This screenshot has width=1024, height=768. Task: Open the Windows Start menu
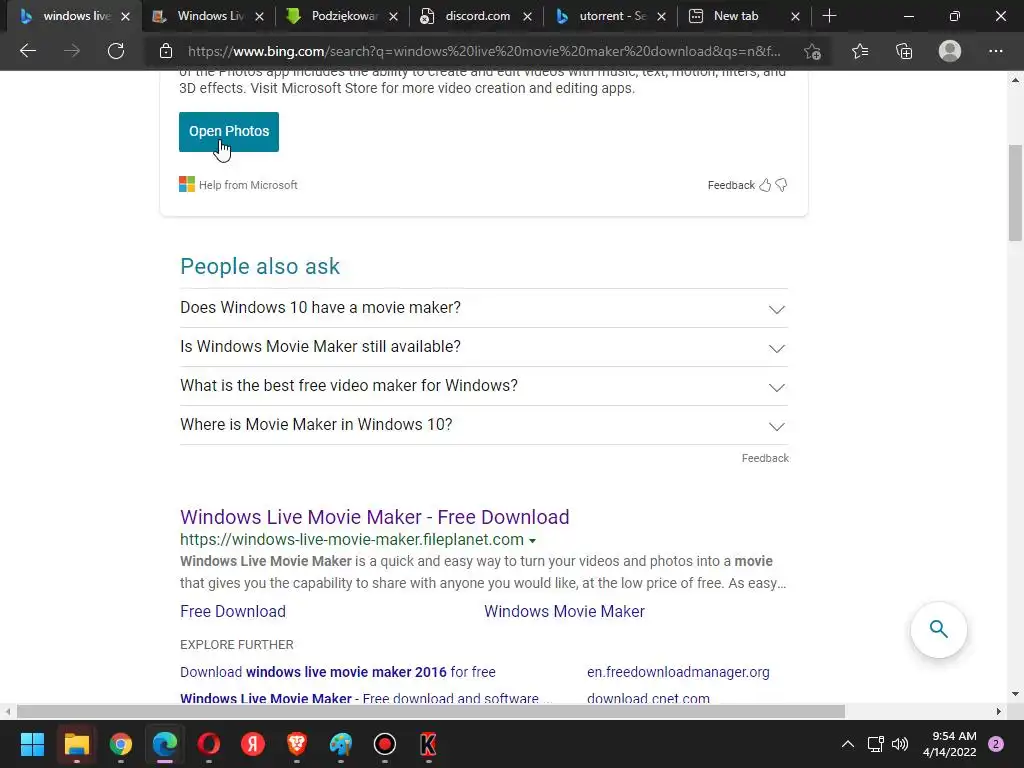coord(32,744)
